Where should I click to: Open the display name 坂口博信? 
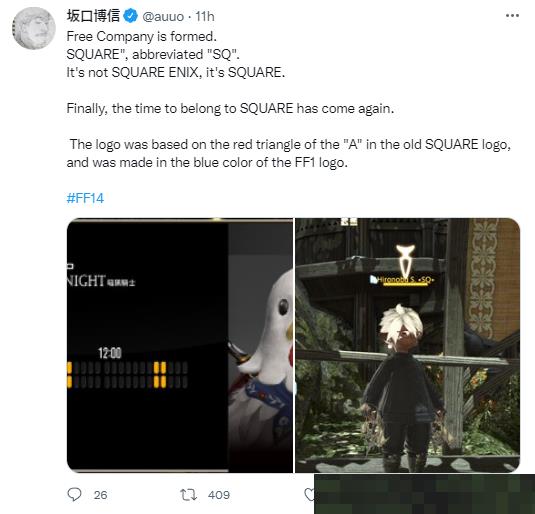pos(93,16)
